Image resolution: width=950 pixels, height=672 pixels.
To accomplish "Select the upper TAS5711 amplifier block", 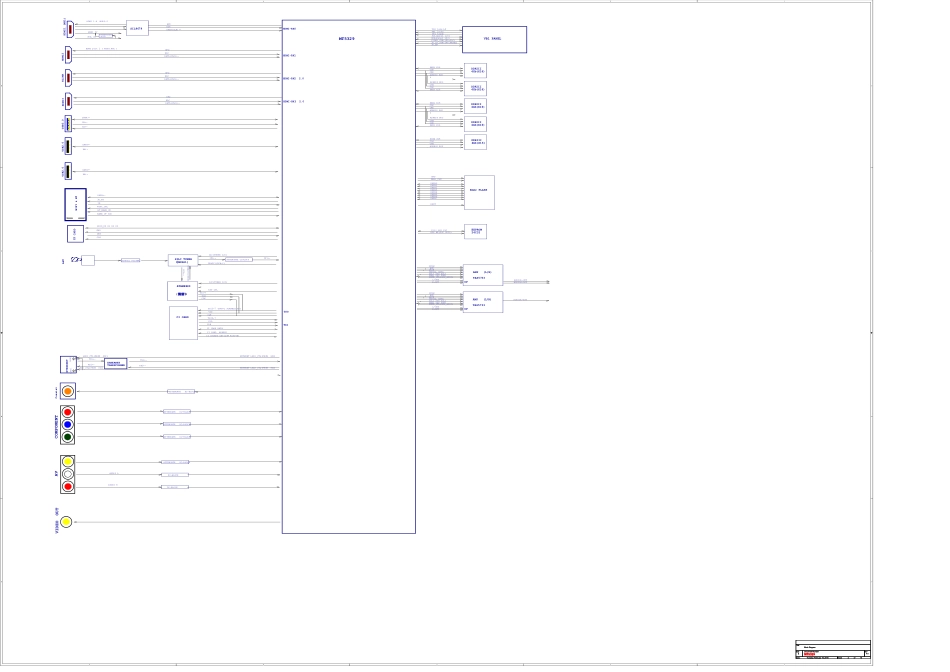I will click(482, 275).
